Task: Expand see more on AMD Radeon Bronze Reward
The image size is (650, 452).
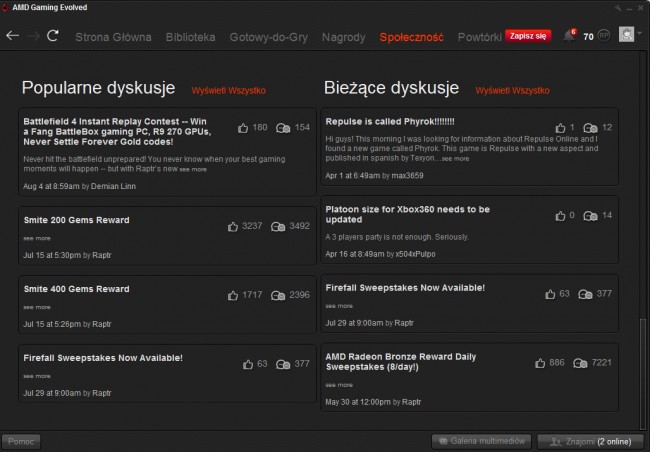Action: point(339,385)
